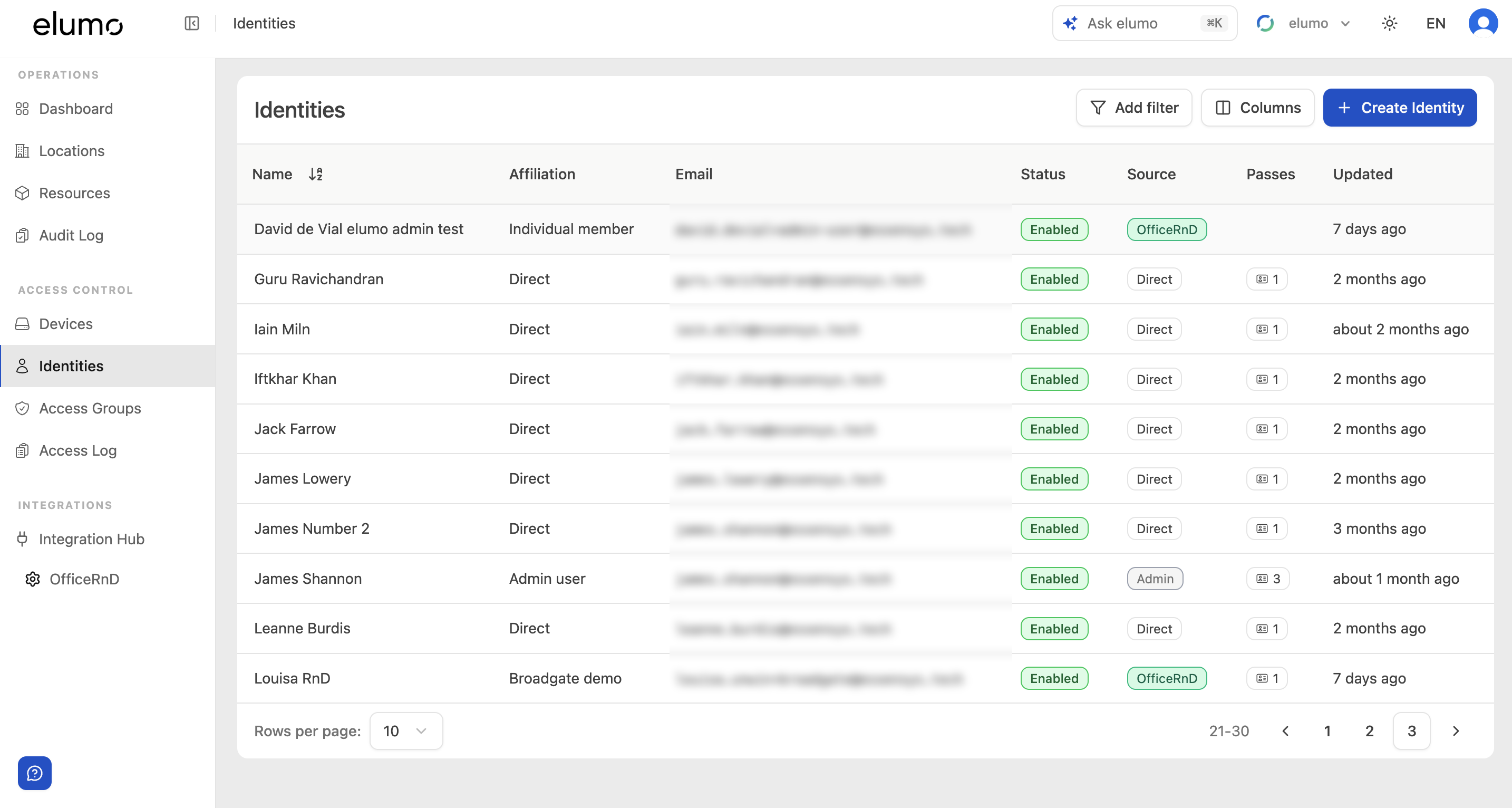Open James Shannon identity
Viewport: 1512px width, 808px height.
(x=865, y=579)
